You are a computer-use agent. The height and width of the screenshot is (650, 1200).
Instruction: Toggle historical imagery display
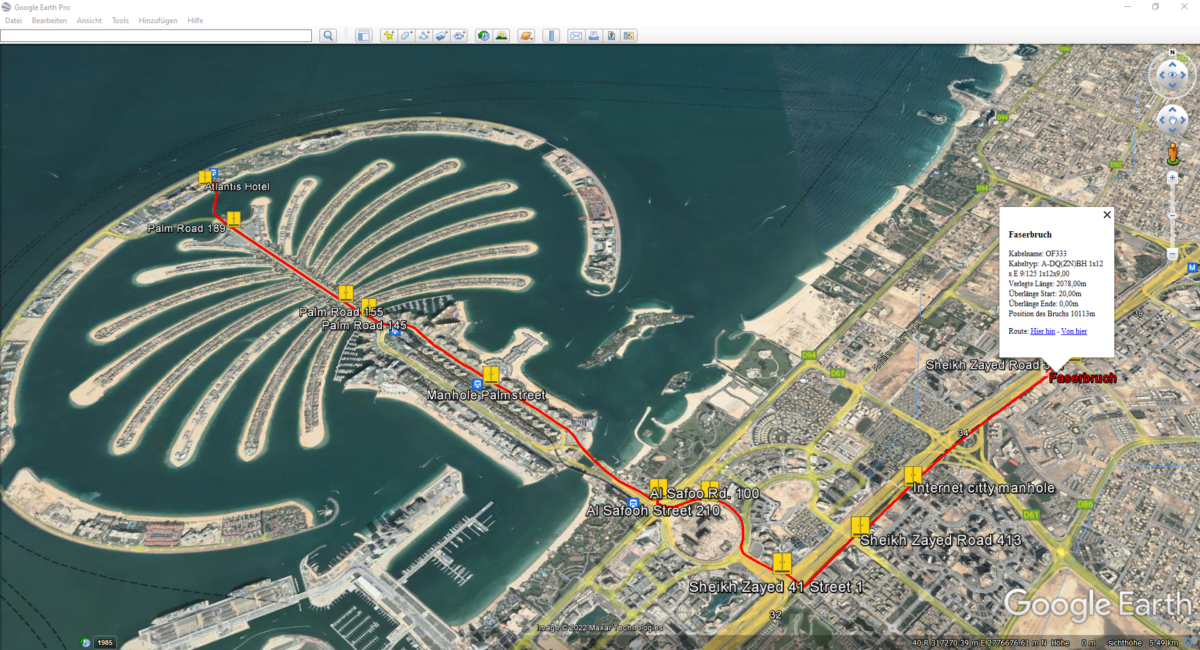tap(485, 35)
